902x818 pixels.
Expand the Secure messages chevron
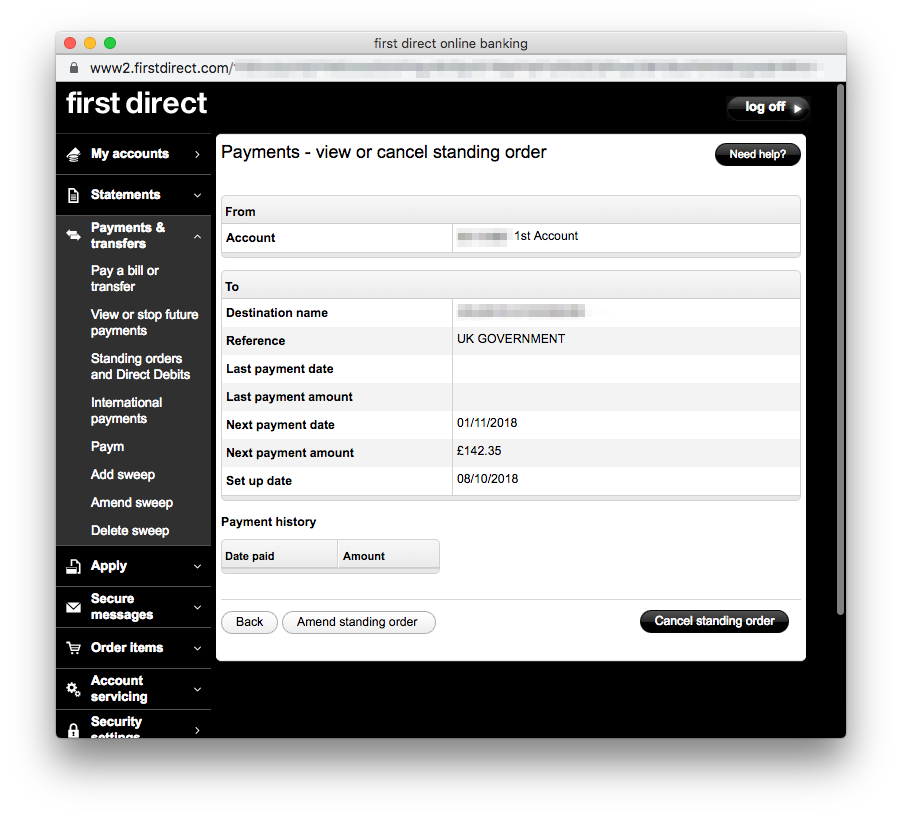point(197,607)
